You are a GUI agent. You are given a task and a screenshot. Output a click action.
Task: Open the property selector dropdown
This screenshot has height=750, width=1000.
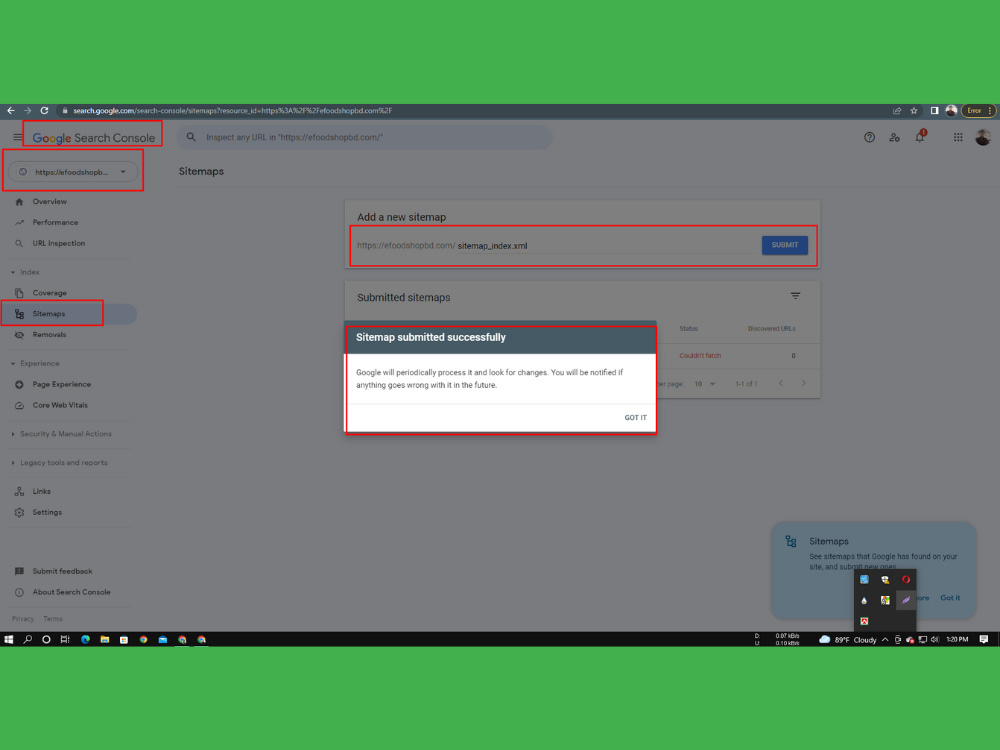click(x=73, y=172)
